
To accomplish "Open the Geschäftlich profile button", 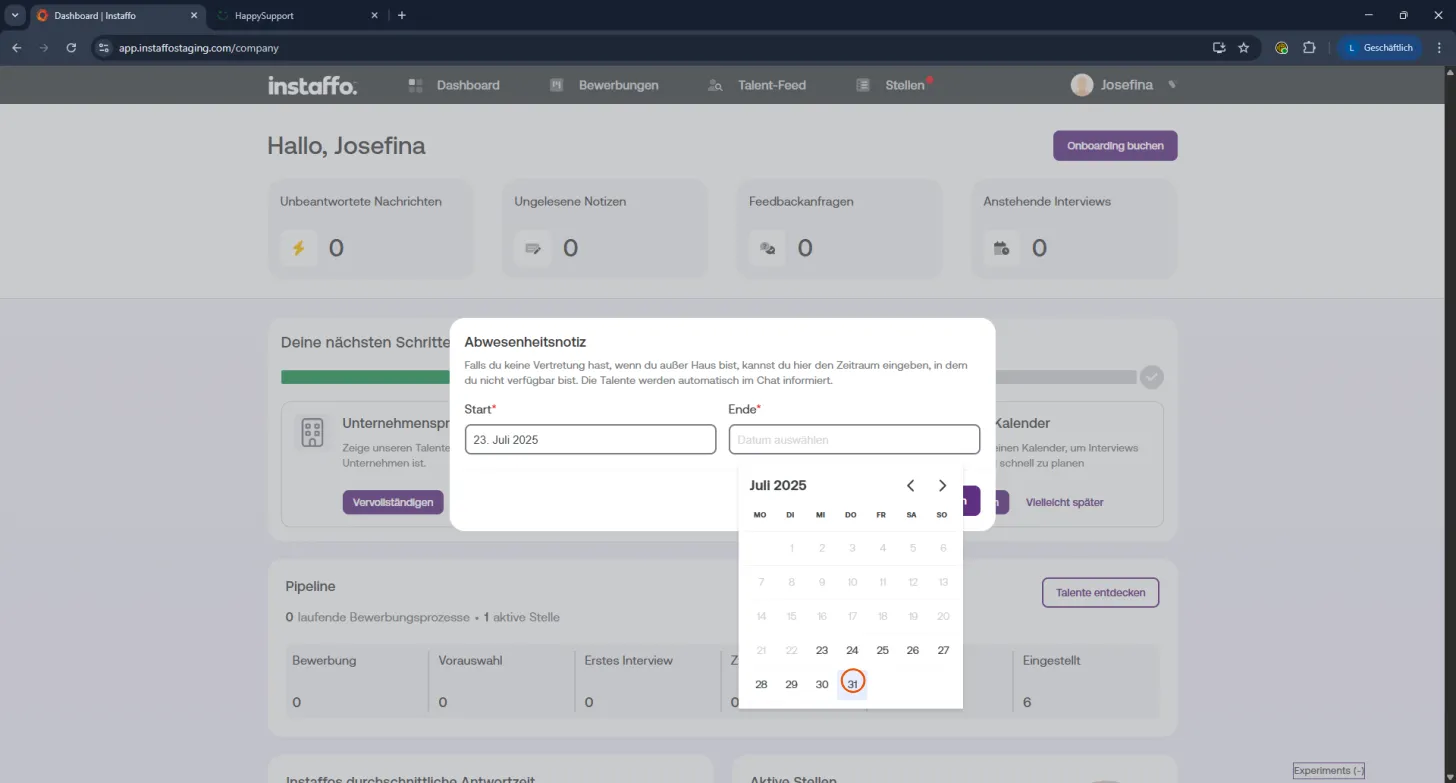I will tap(1380, 47).
